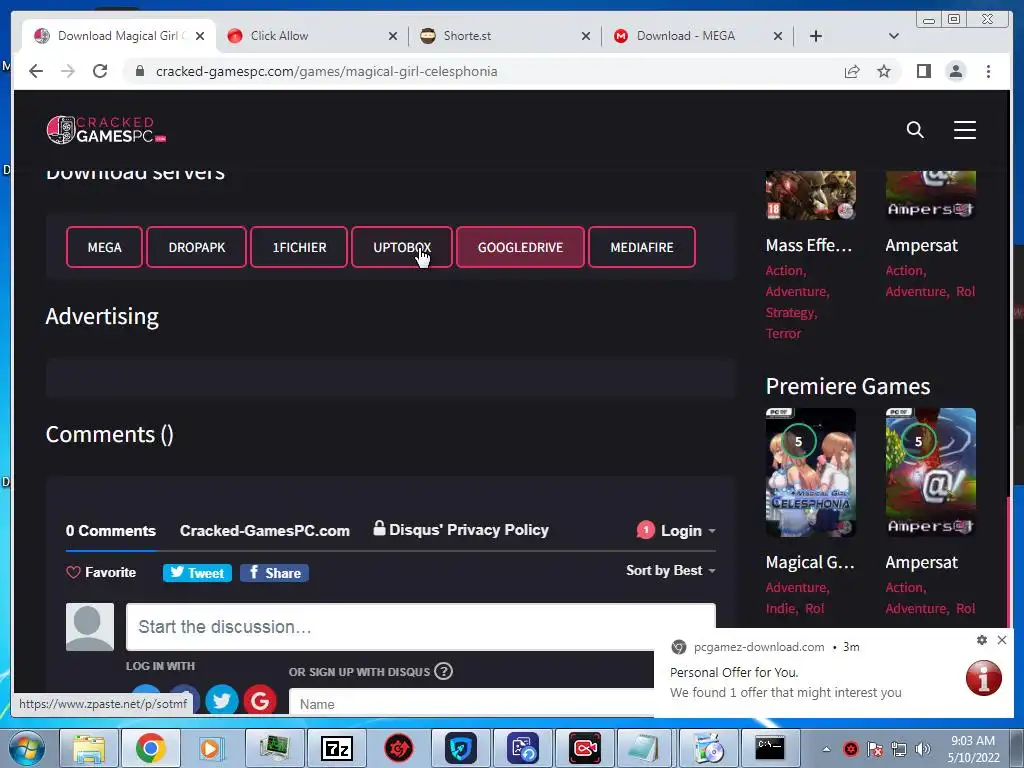Click the MEDIAFIRE download server button
This screenshot has height=768, width=1024.
(642, 248)
